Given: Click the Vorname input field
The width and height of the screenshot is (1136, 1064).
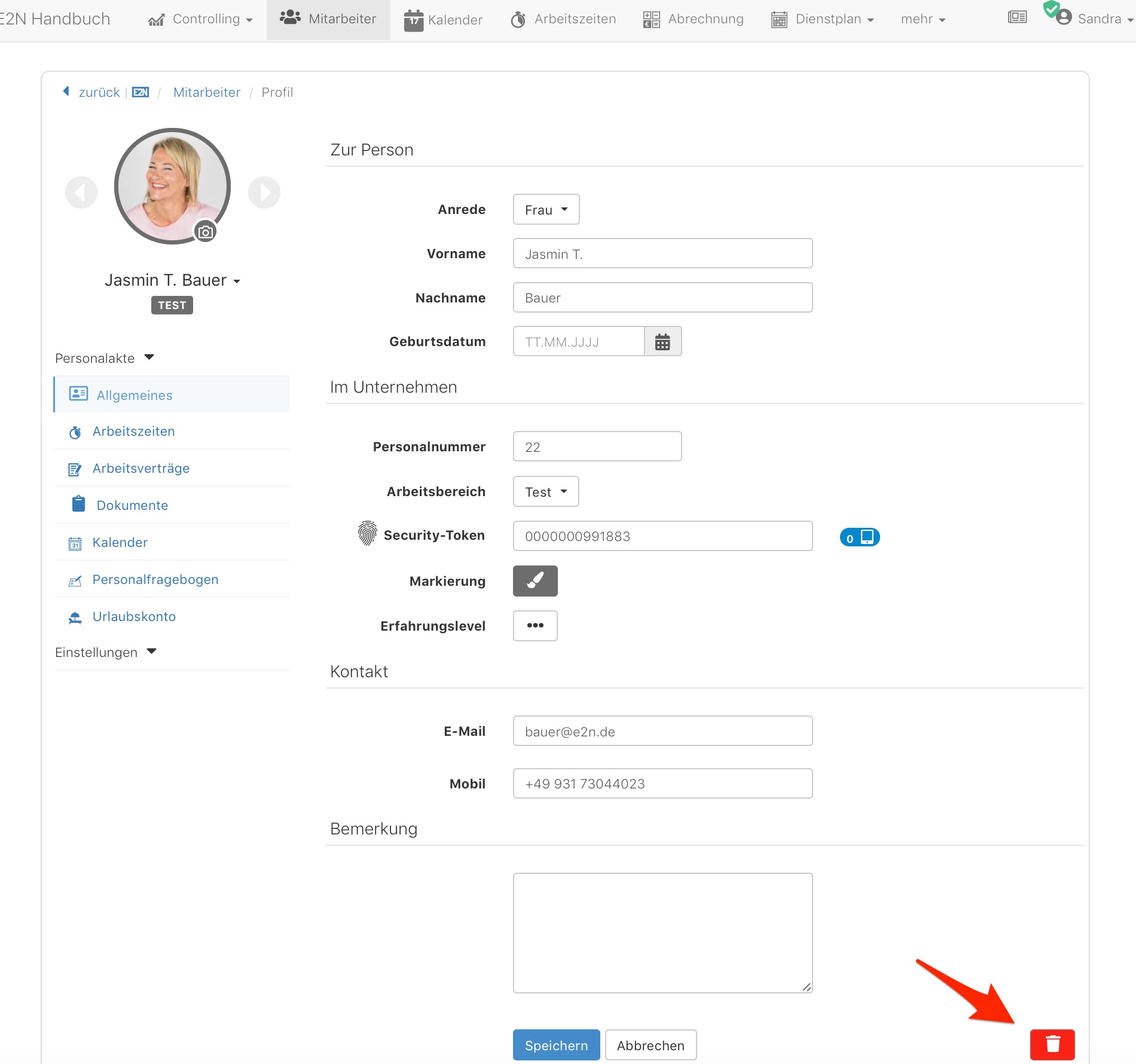Looking at the screenshot, I should [x=662, y=253].
